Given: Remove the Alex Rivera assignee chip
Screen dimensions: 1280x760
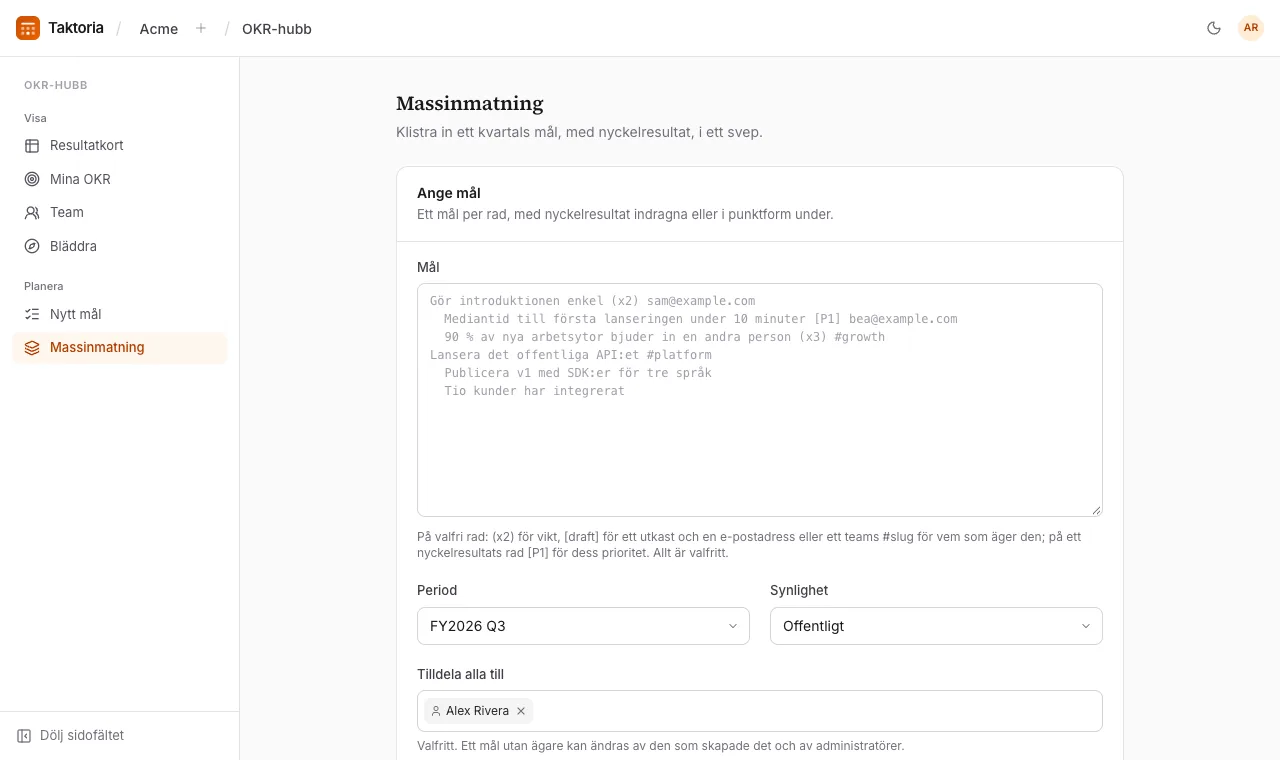Looking at the screenshot, I should point(521,711).
